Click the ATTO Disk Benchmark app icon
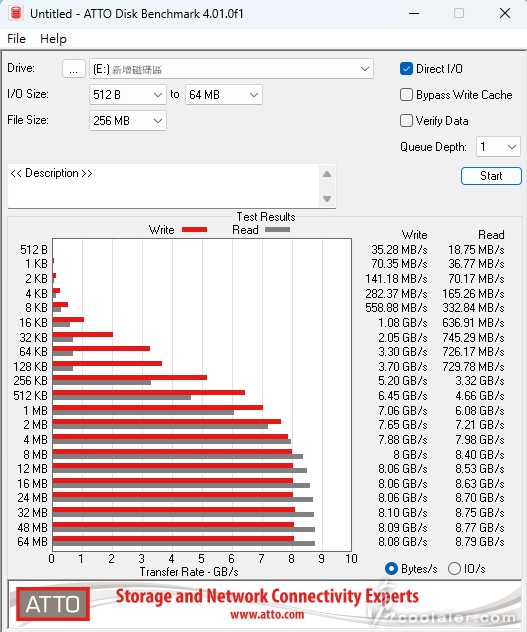This screenshot has height=632, width=527. tap(16, 13)
